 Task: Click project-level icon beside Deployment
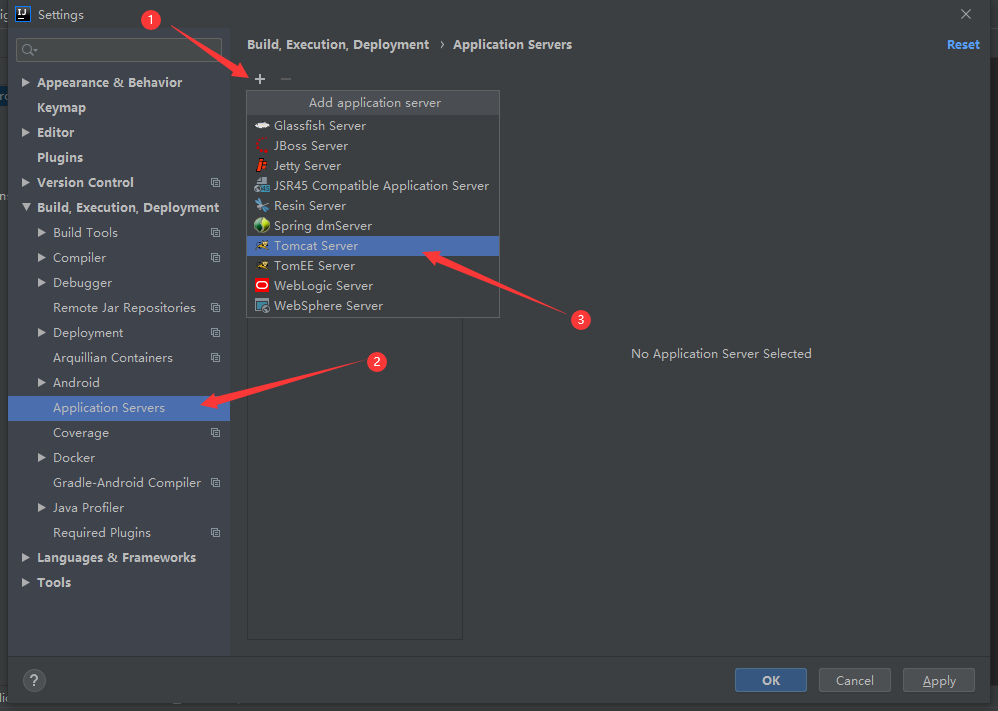216,333
